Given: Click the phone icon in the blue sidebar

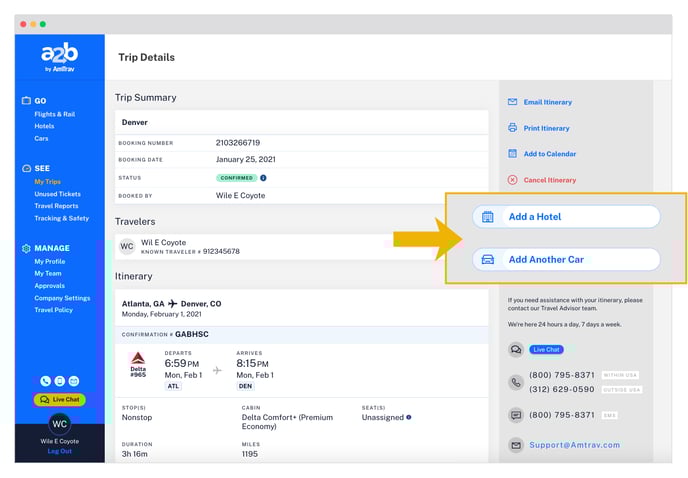Looking at the screenshot, I should point(45,381).
